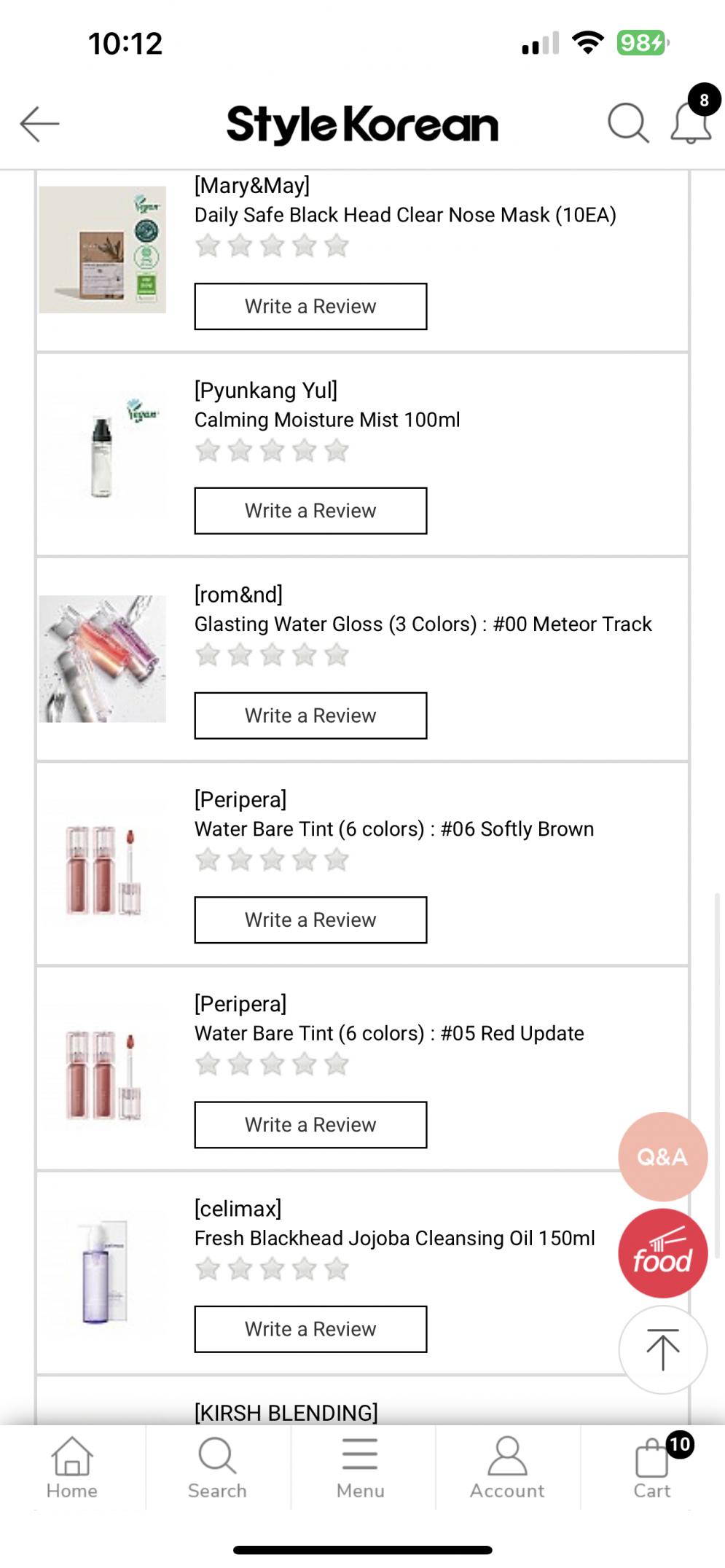Open the rom&nd Glasting Water Gloss thumbnail
The image size is (725, 1568).
click(x=103, y=659)
